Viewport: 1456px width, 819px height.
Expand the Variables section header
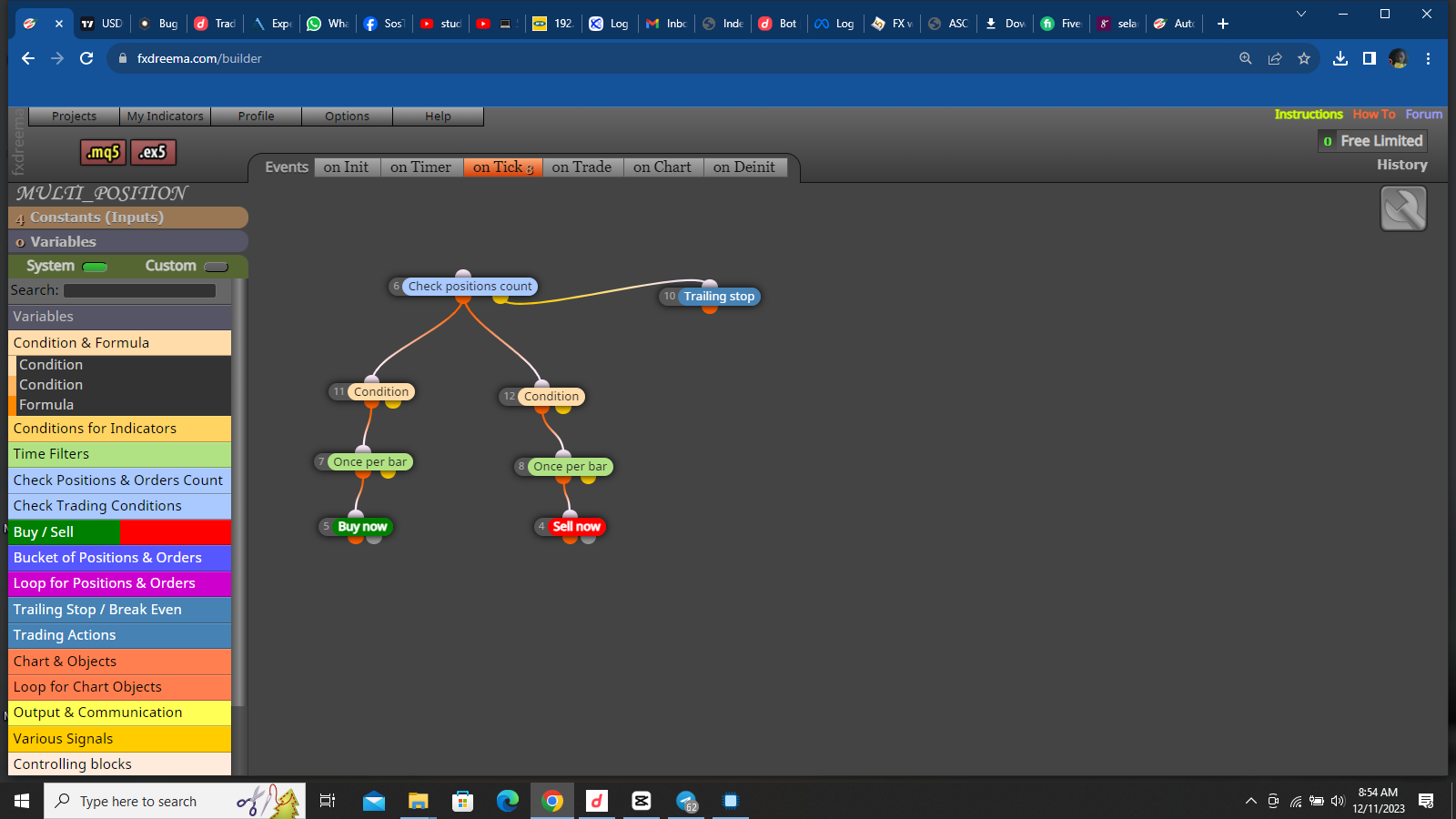pyautogui.click(x=128, y=241)
